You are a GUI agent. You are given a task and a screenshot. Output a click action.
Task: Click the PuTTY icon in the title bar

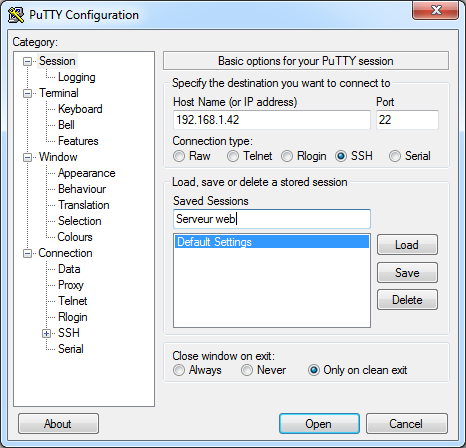pyautogui.click(x=16, y=15)
